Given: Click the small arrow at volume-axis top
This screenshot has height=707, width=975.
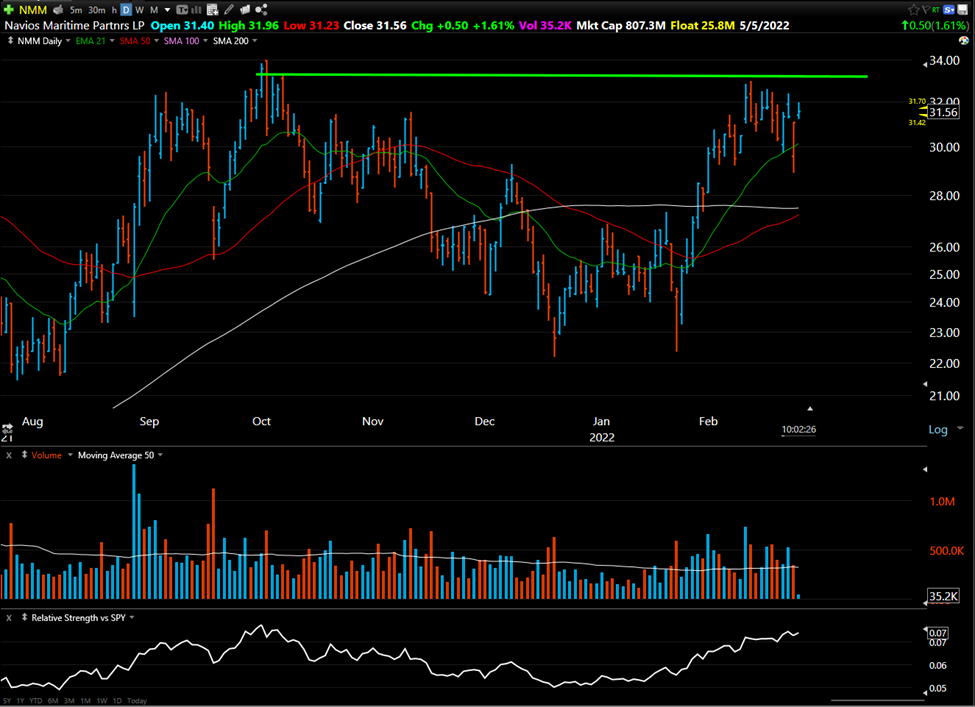Looking at the screenshot, I should click(925, 469).
